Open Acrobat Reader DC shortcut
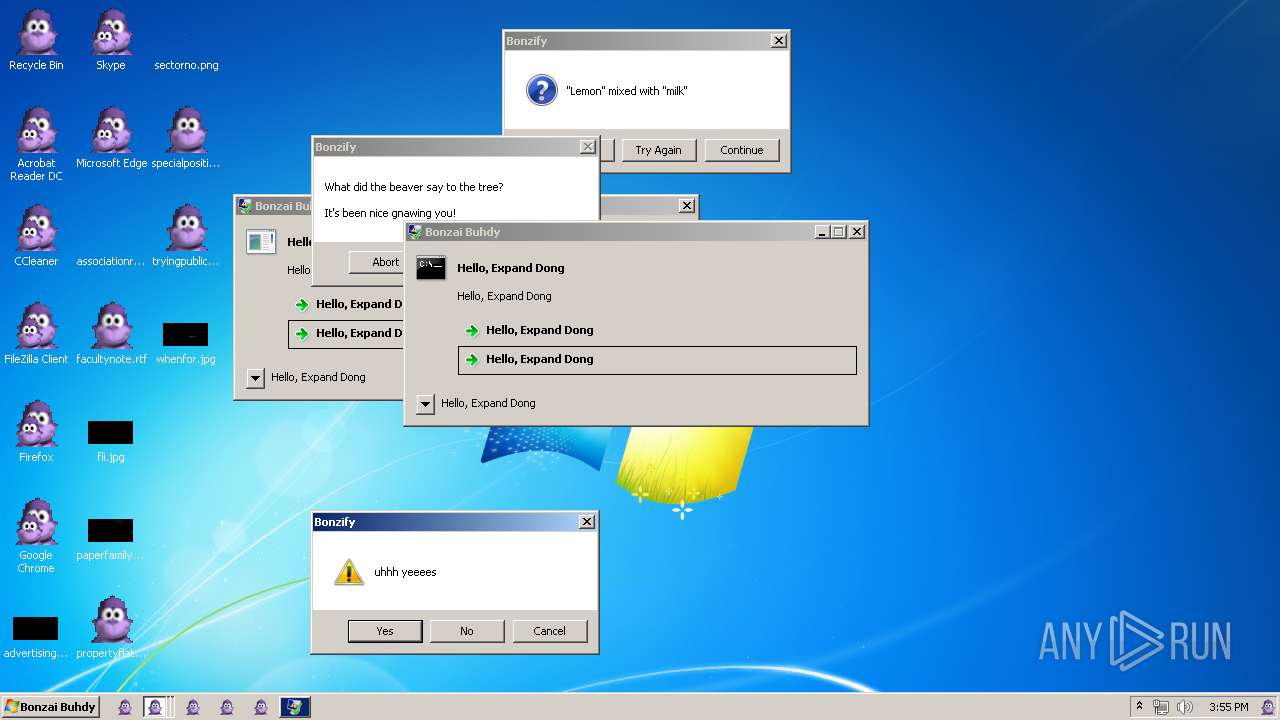Image resolution: width=1280 pixels, height=720 pixels. tap(36, 144)
